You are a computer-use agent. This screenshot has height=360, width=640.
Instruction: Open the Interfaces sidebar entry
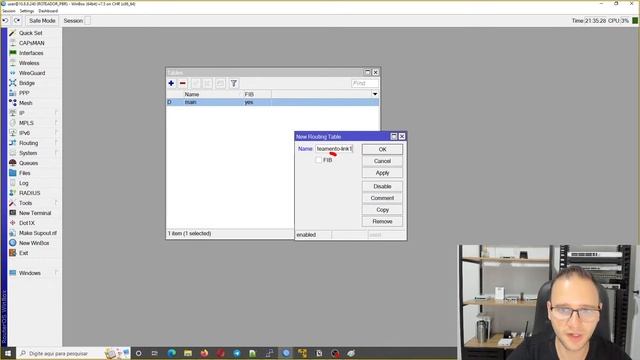click(31, 53)
